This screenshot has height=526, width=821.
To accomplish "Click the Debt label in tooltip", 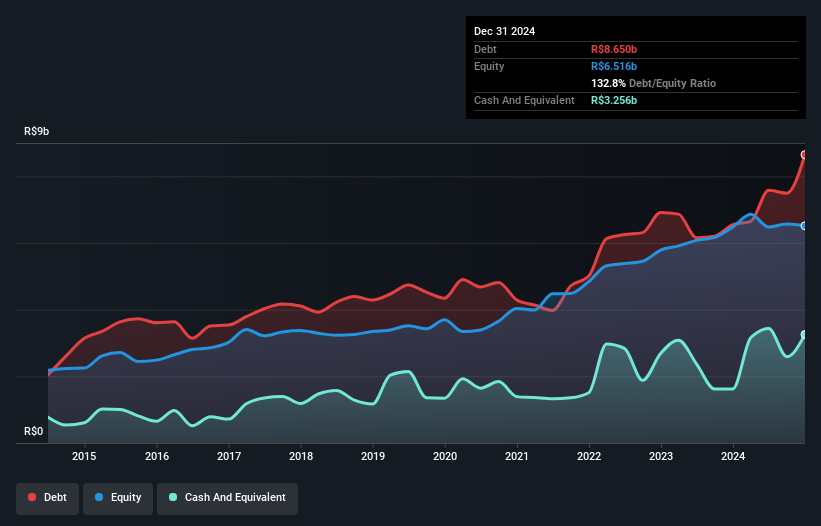I will tap(485, 49).
